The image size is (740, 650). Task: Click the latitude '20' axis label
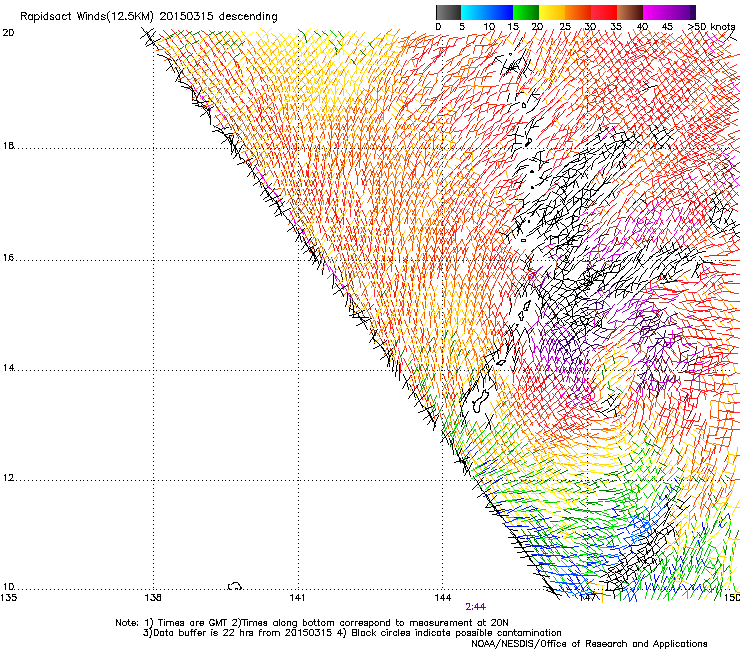click(x=8, y=33)
